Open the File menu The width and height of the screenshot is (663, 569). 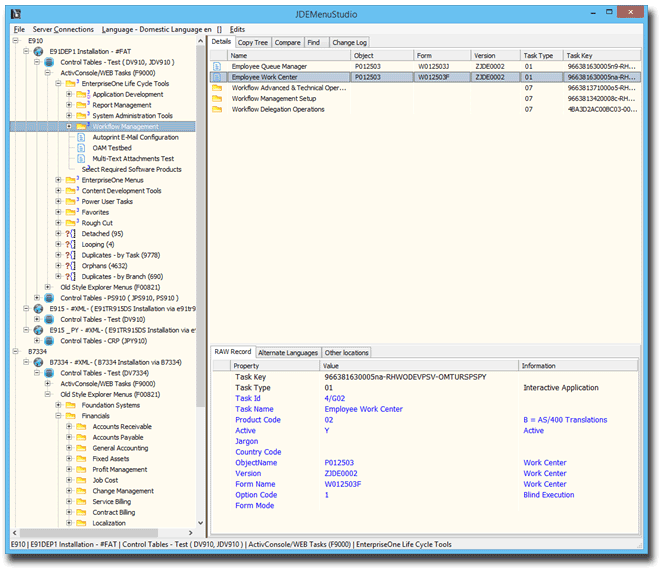pos(19,29)
